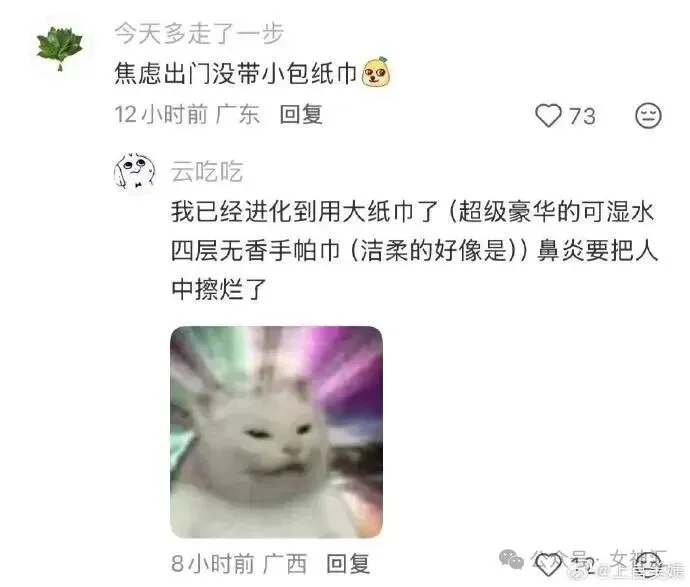Click the dislike icon on 云吃吃's reply

650,564
